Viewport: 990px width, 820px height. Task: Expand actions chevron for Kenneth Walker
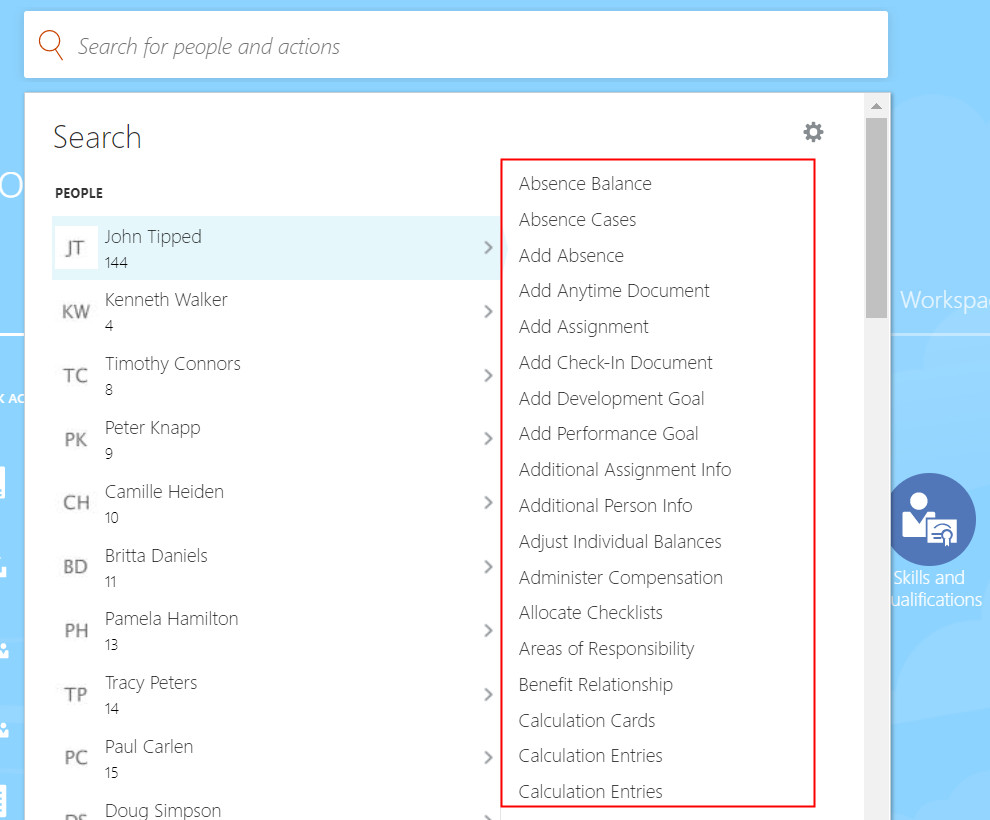[488, 312]
